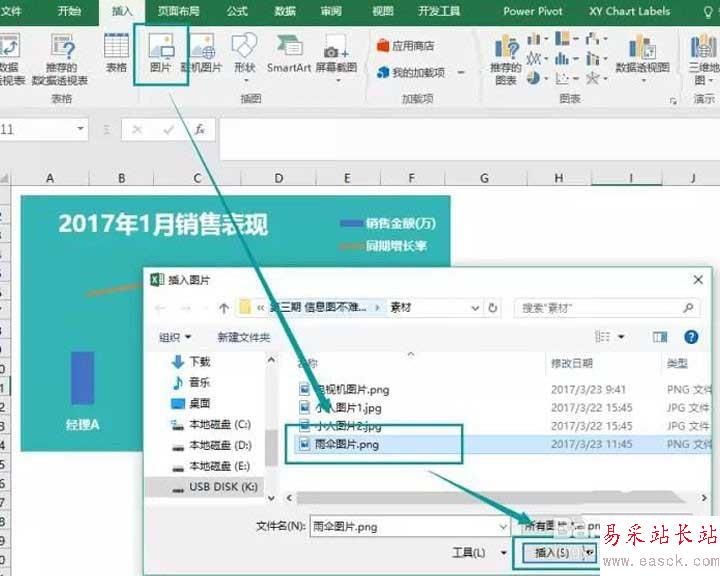Image resolution: width=720 pixels, height=576 pixels.
Task: Click 推荐的图表 recommended charts
Action: [x=506, y=61]
